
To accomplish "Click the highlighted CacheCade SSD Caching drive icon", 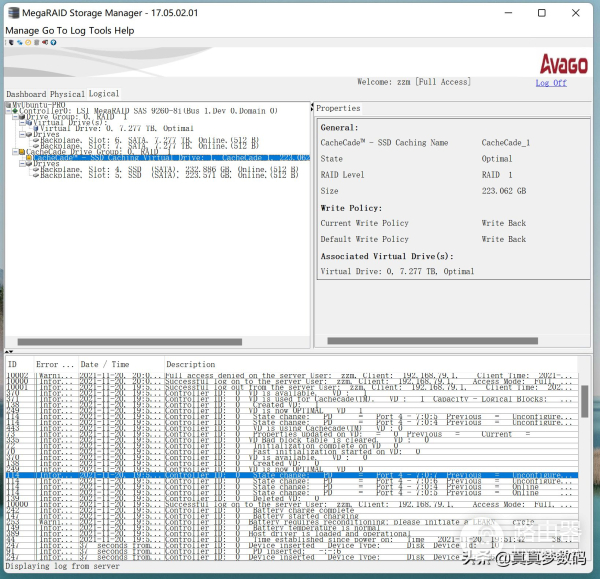I will click(x=29, y=158).
